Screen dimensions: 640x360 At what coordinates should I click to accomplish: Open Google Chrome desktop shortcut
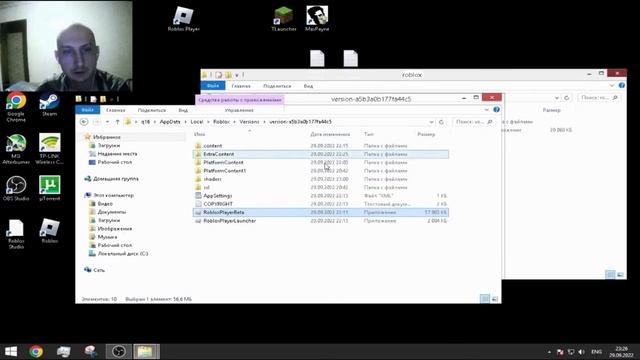click(x=16, y=107)
